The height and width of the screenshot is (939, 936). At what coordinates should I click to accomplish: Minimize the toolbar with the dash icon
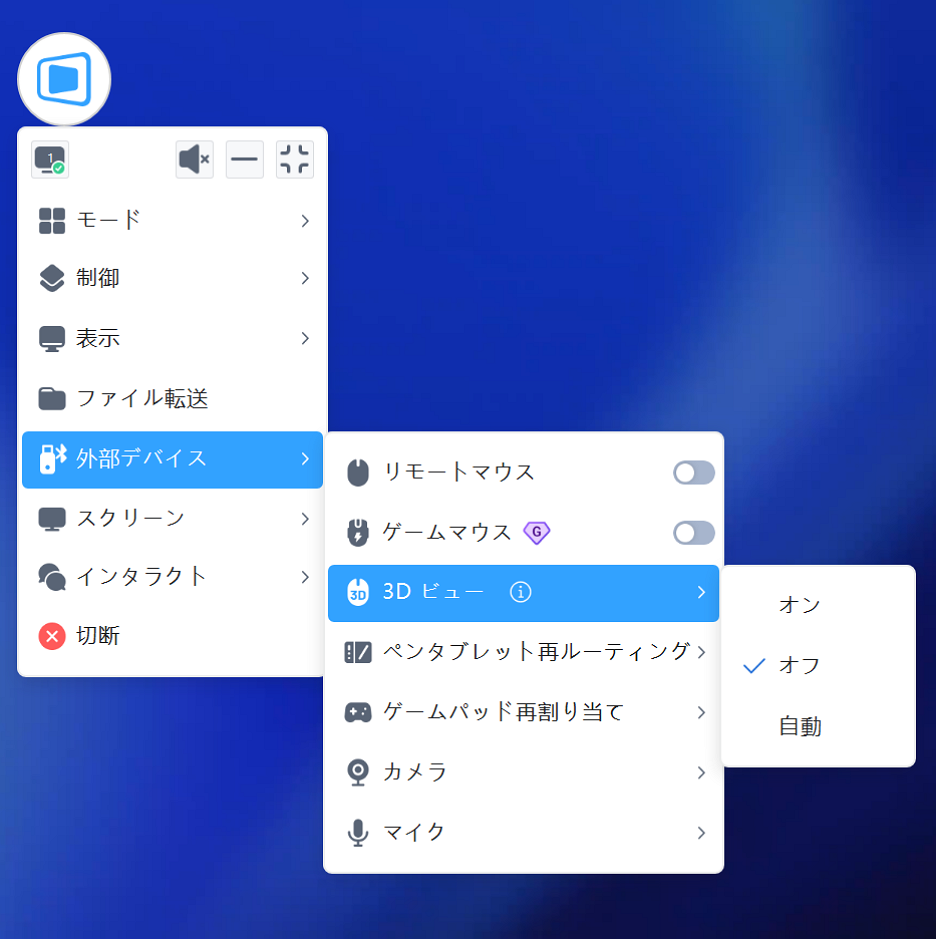245,160
